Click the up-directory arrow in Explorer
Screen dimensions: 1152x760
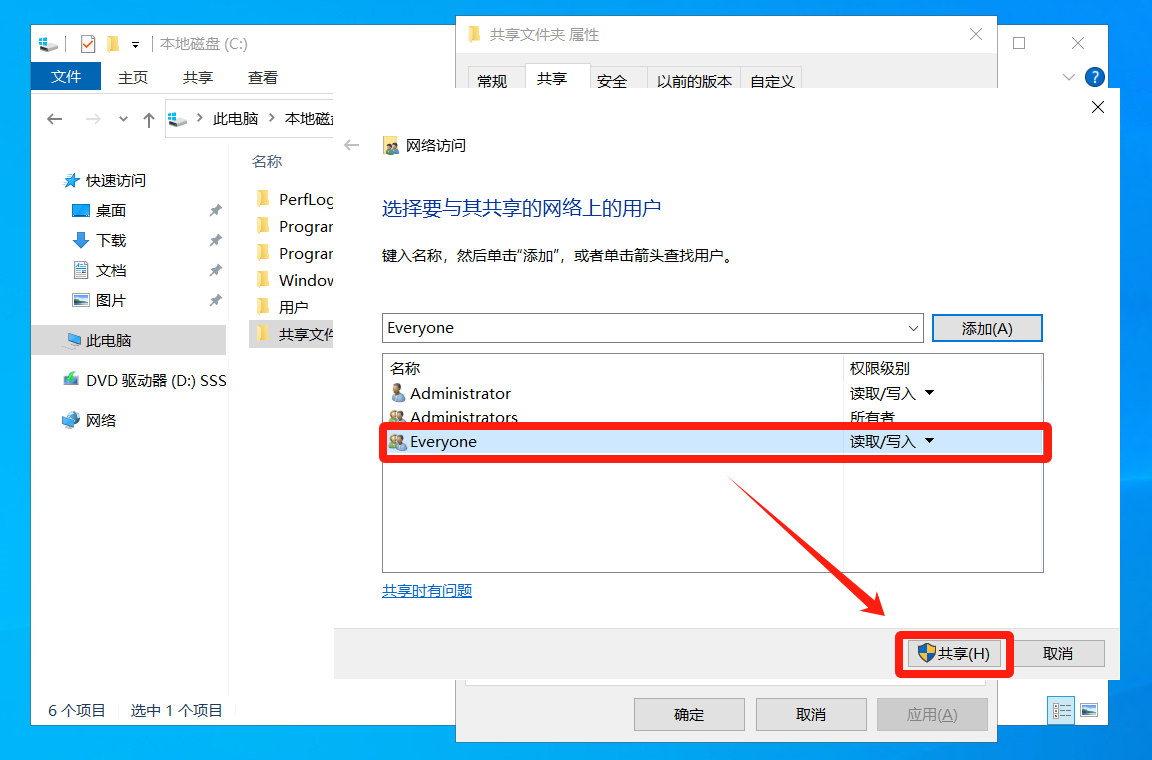tap(149, 119)
